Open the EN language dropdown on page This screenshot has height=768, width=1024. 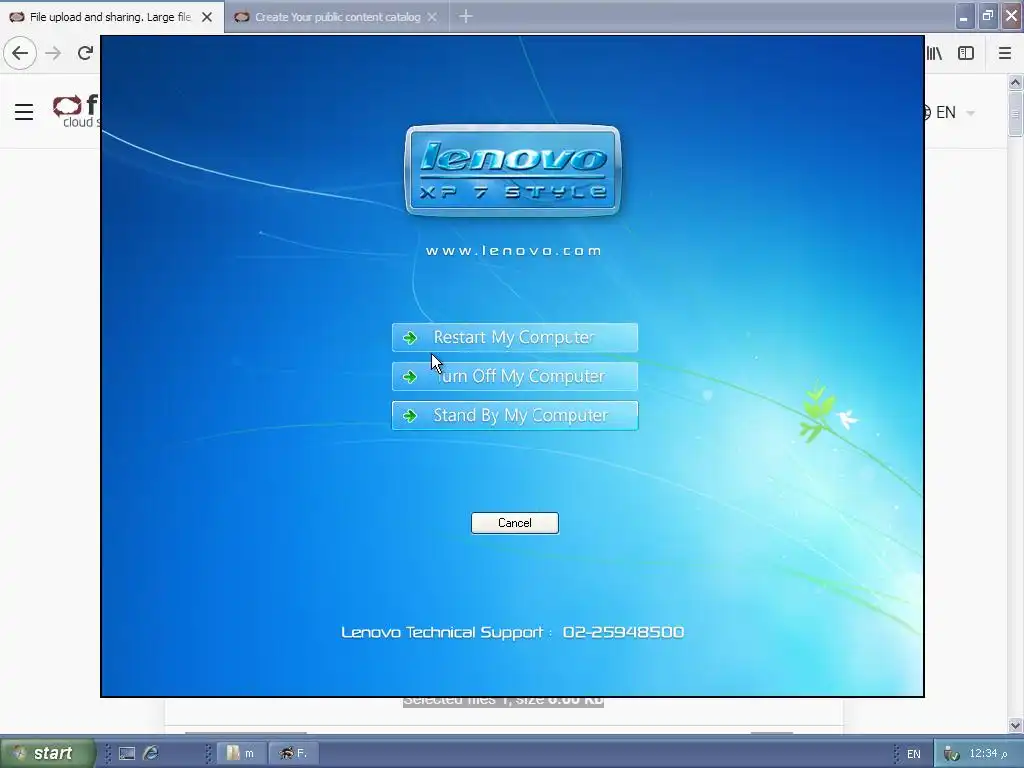tap(949, 112)
